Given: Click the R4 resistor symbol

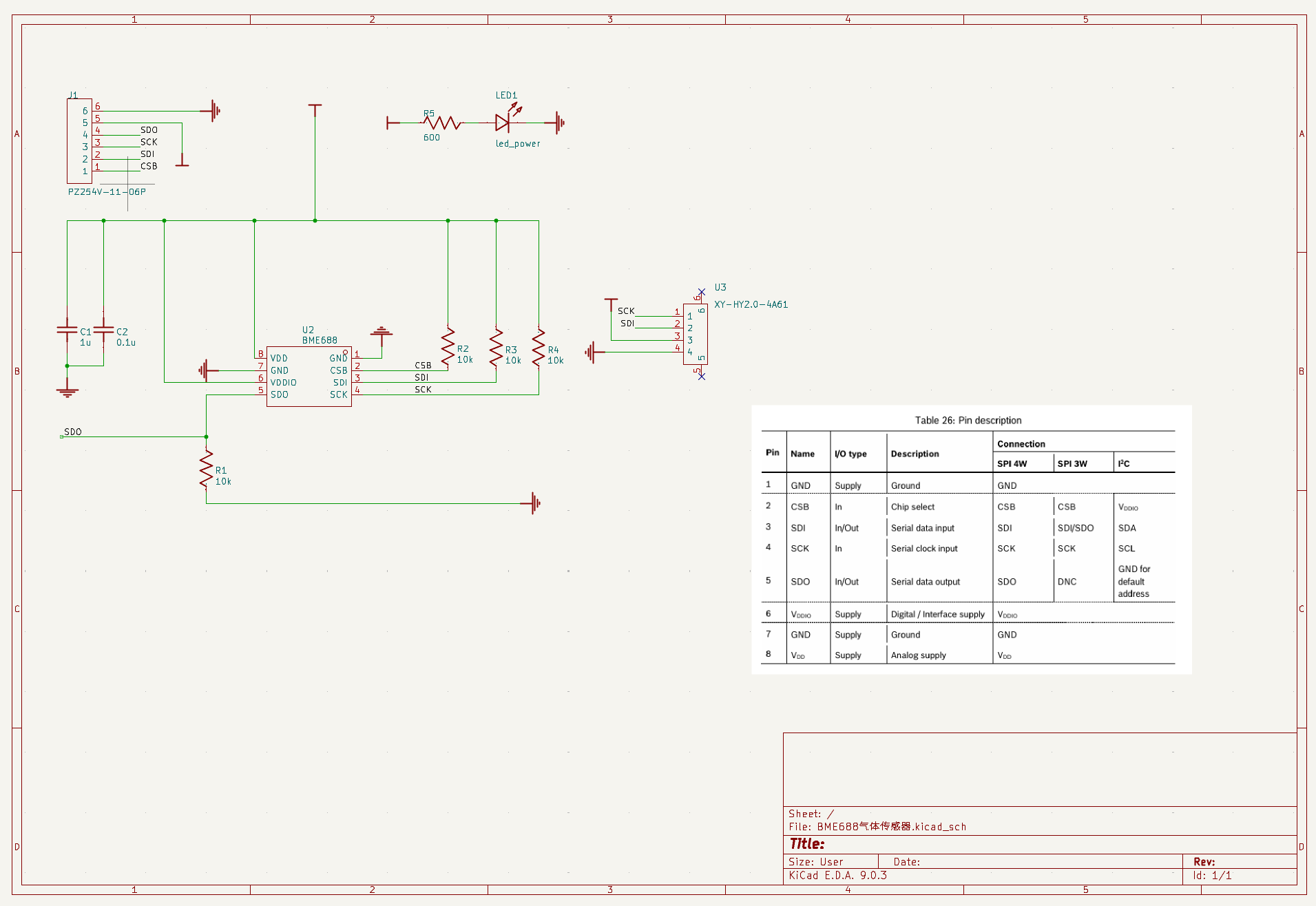Looking at the screenshot, I should pyautogui.click(x=539, y=348).
